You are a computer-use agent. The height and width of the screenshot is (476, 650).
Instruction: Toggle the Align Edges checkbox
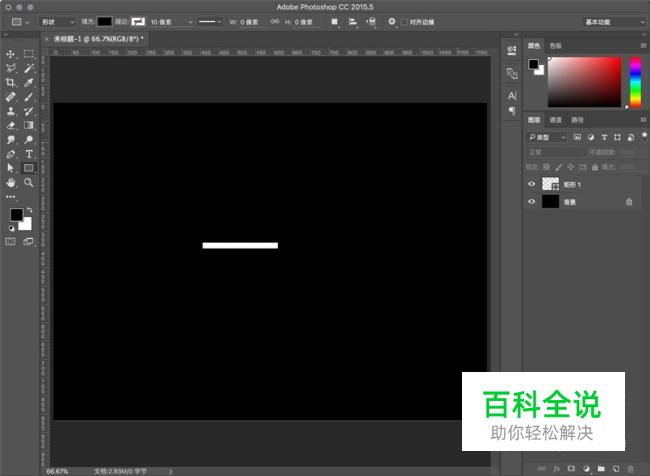(405, 22)
